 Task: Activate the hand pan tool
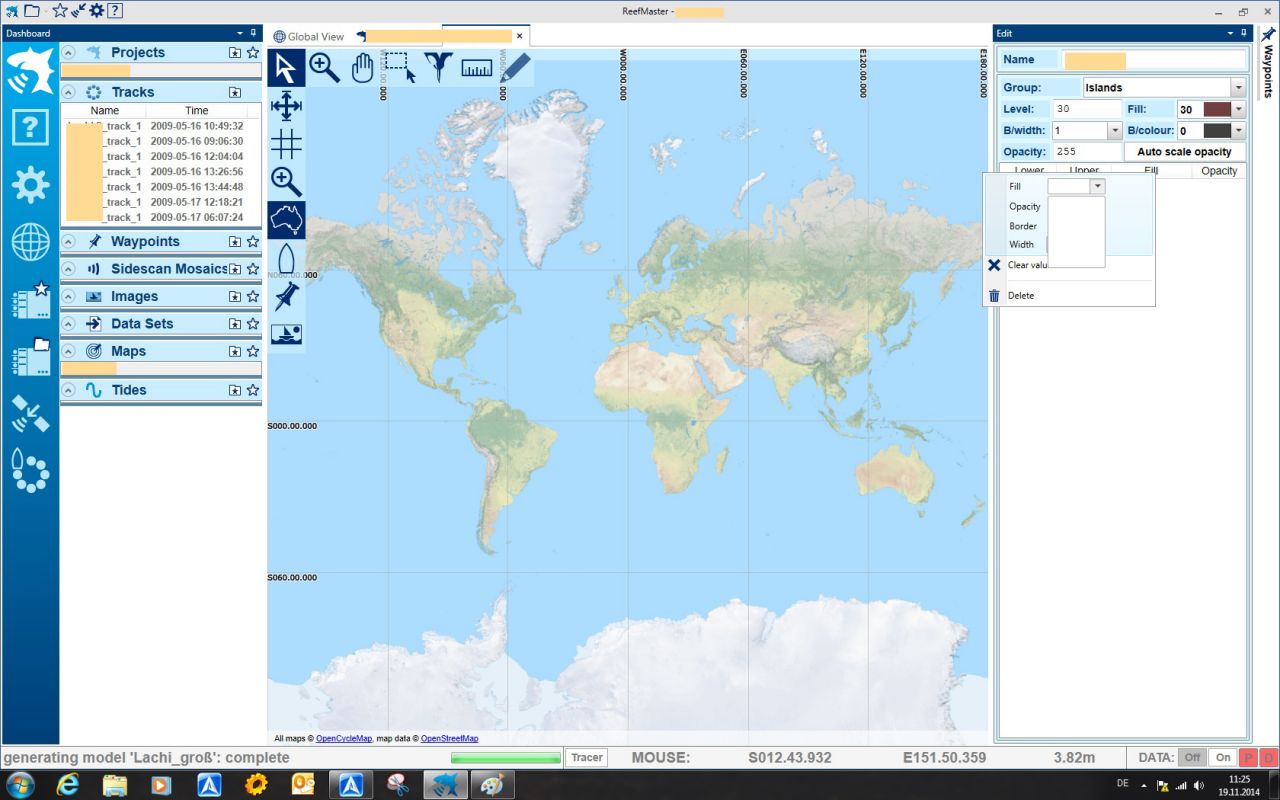pyautogui.click(x=362, y=68)
